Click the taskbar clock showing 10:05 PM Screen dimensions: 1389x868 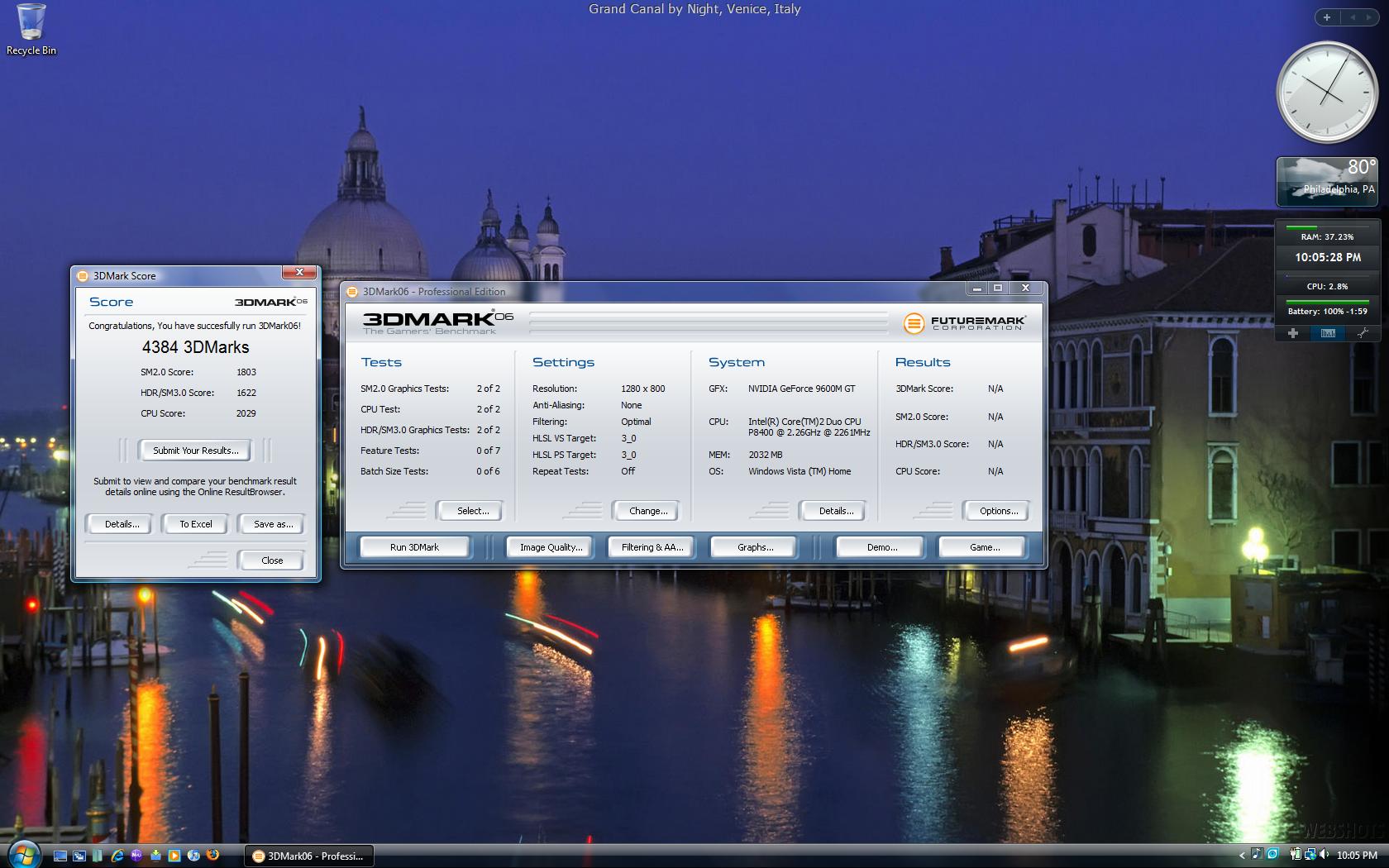point(1357,855)
